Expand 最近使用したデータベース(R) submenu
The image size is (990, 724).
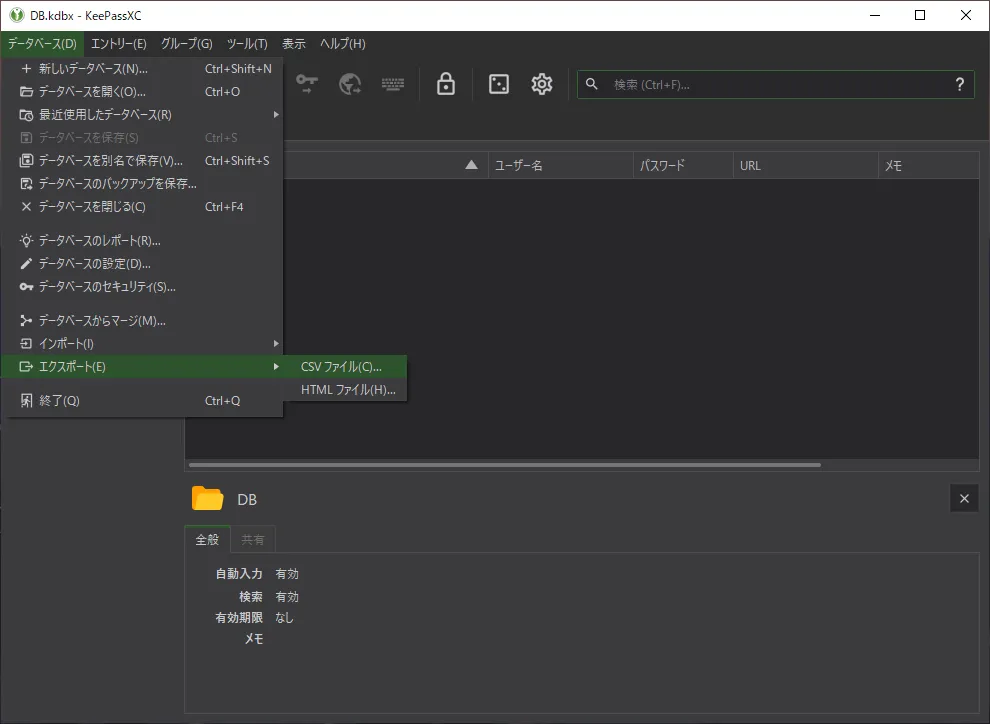pos(142,115)
